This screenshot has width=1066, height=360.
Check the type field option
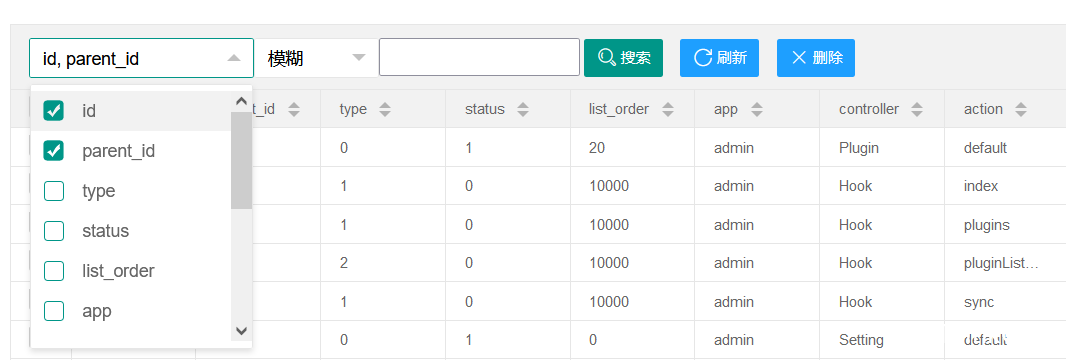(x=54, y=191)
